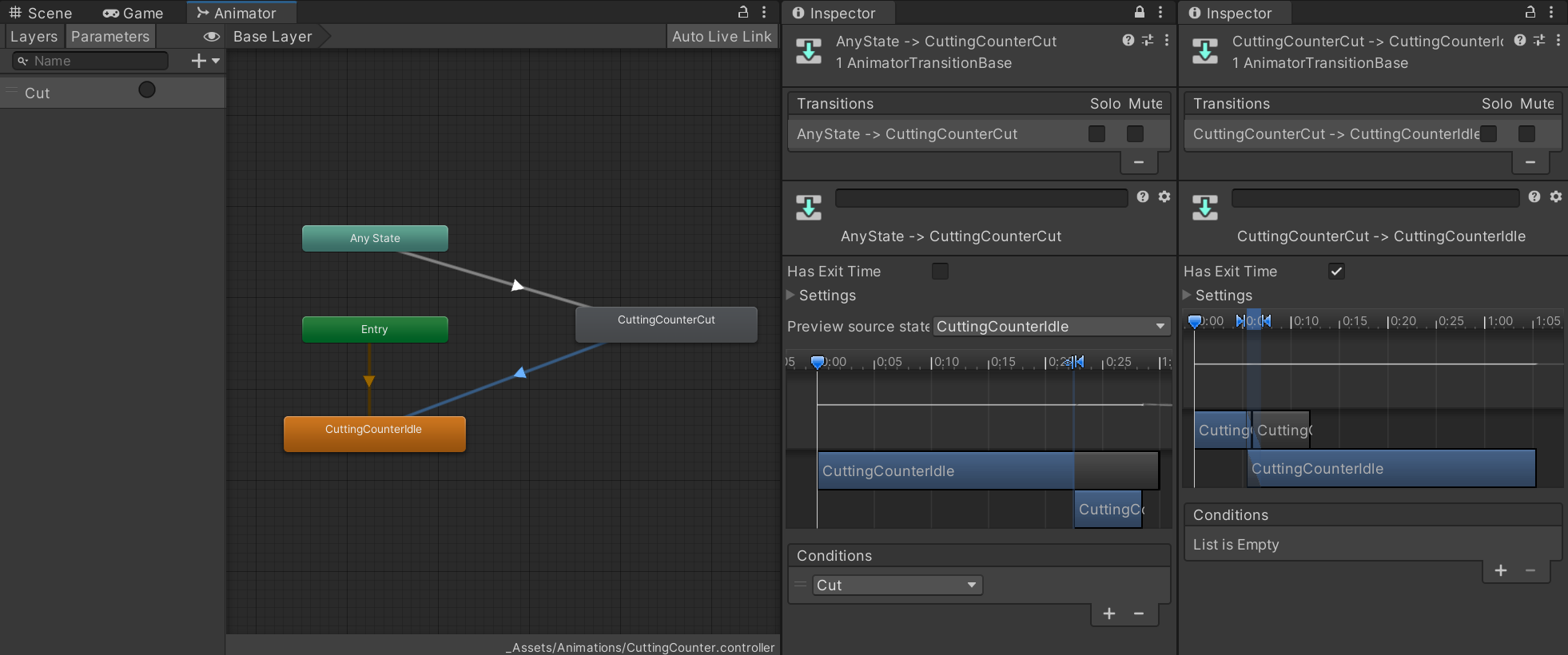Click AnyState transition name text field
The image size is (1568, 655).
point(981,197)
